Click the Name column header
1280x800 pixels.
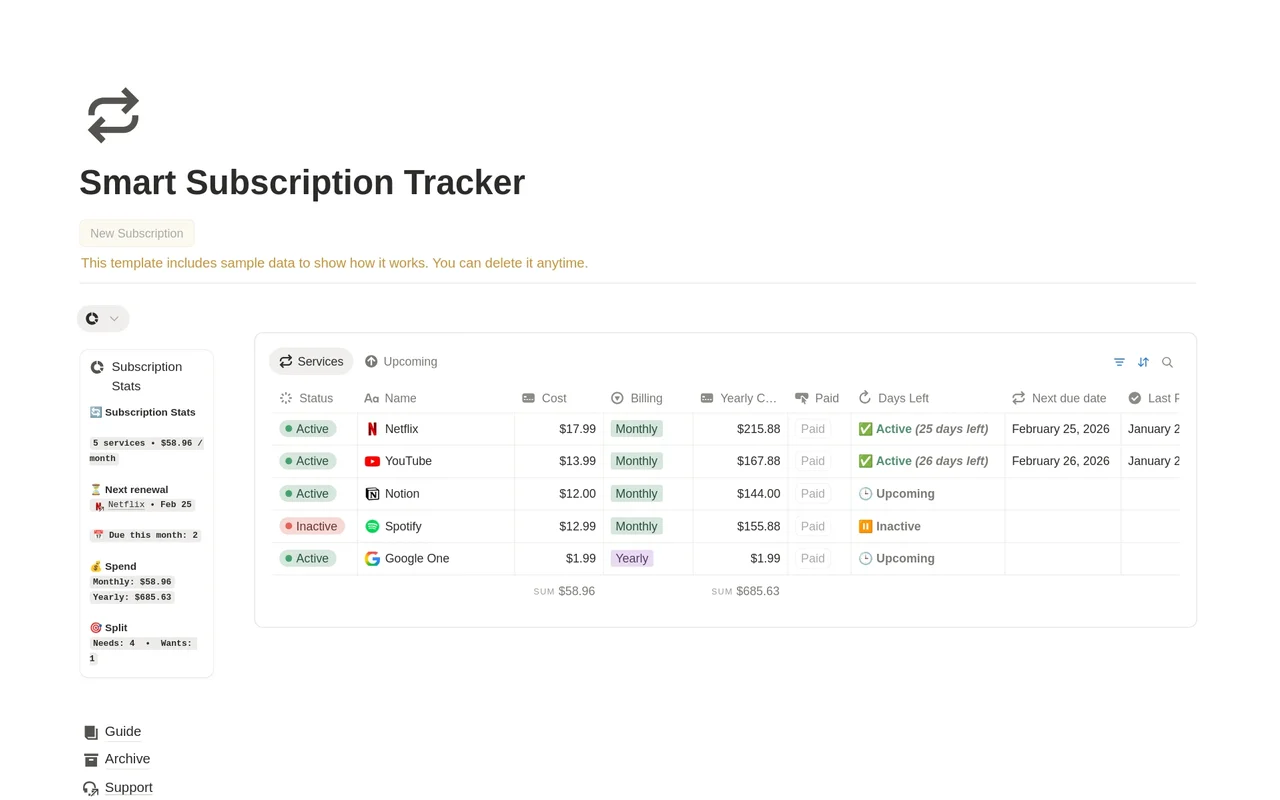(435, 398)
